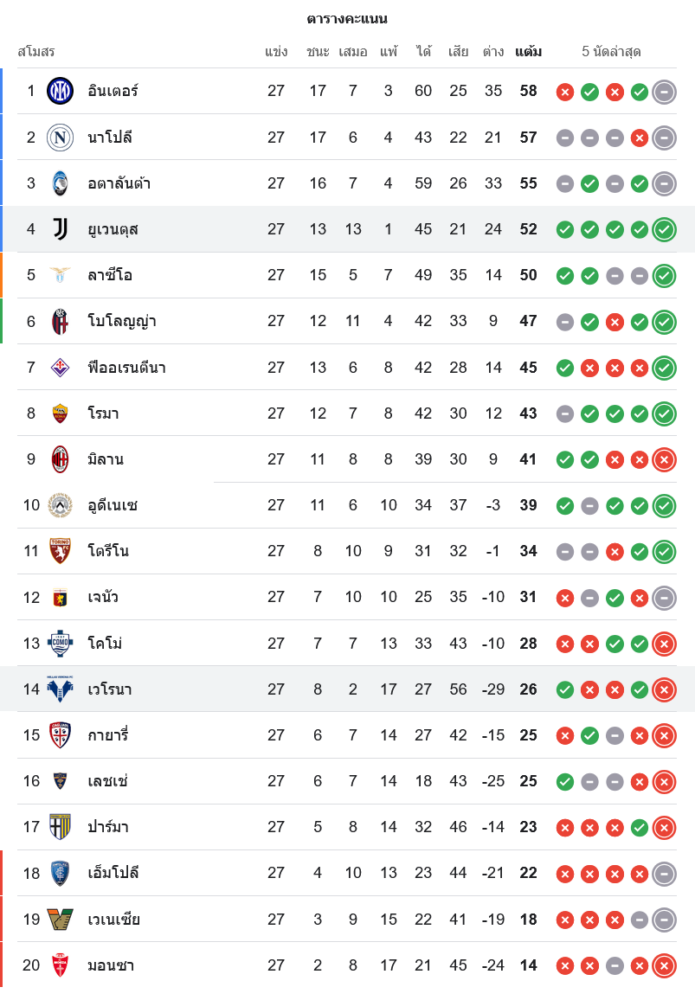Click the ตารางคะแนน standings title
Screen dimensions: 695x1000
pyautogui.click(x=347, y=18)
